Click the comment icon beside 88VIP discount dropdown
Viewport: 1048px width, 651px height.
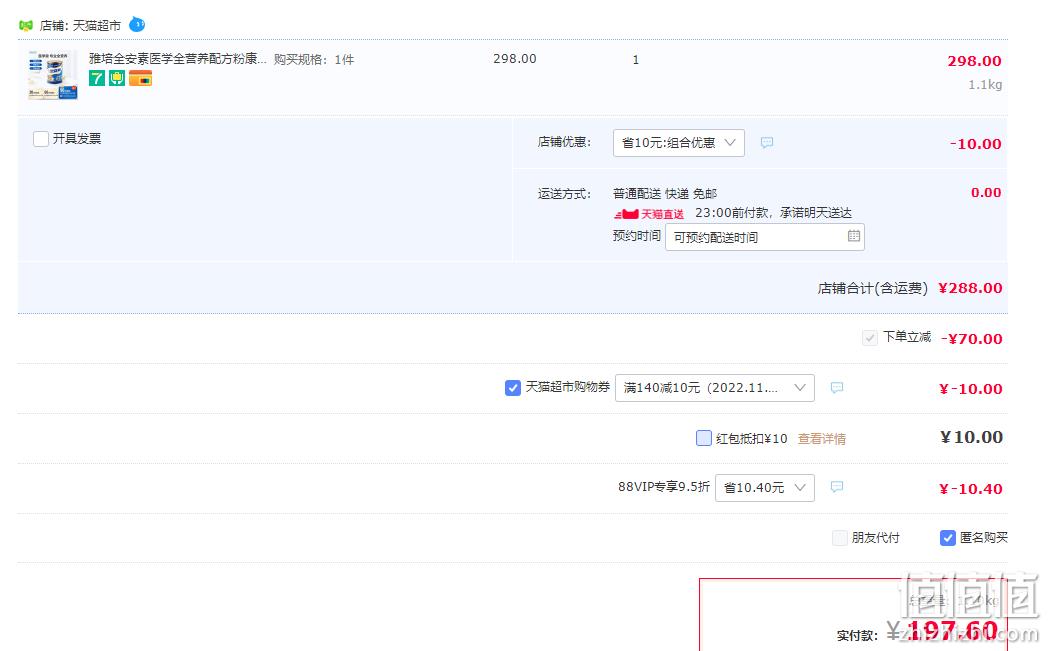point(837,487)
